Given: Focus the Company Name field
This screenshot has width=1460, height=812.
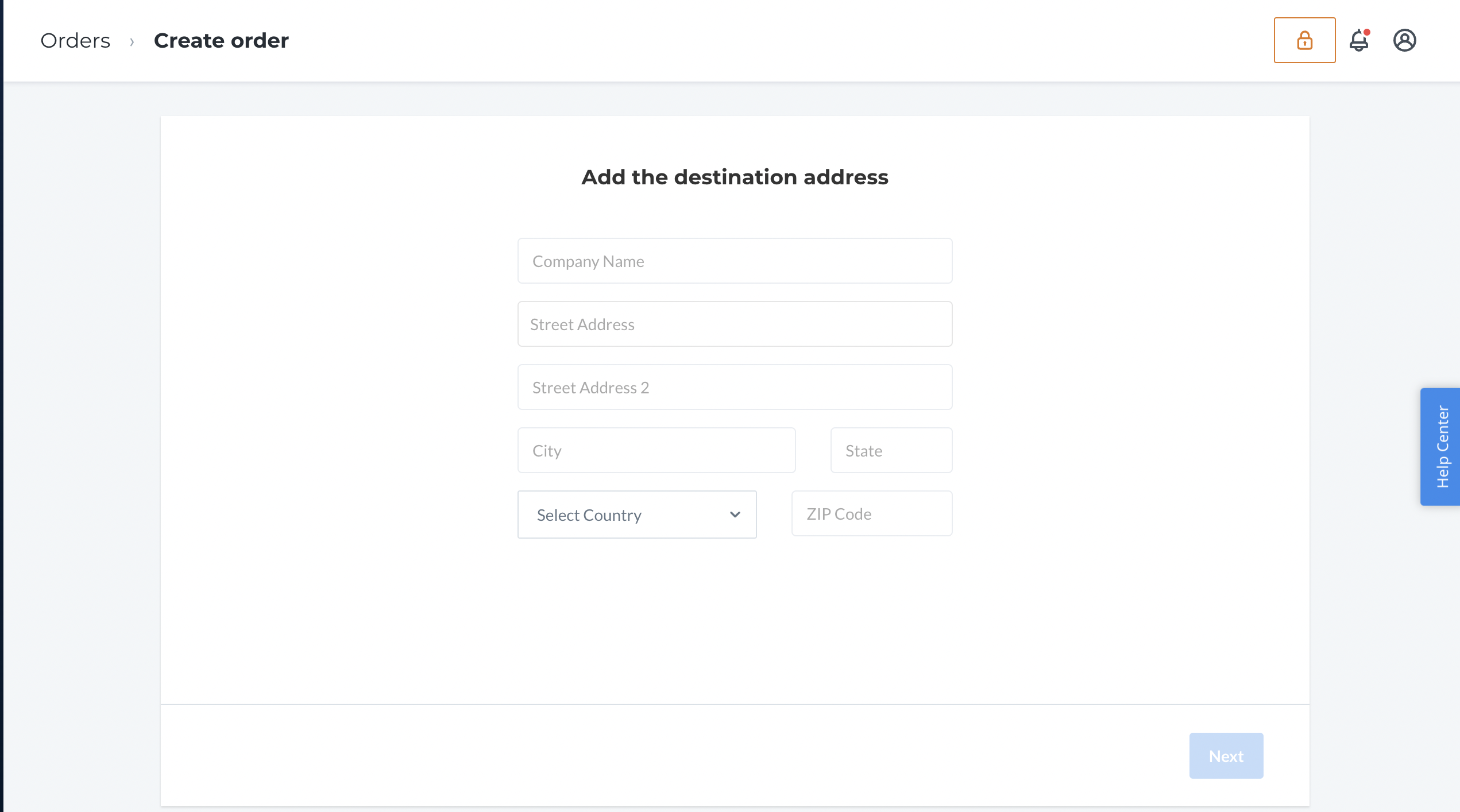Looking at the screenshot, I should [735, 261].
